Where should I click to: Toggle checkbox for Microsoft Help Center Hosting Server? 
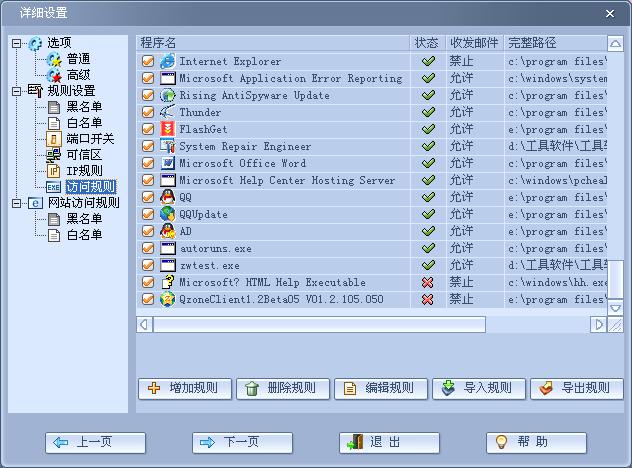tap(148, 180)
